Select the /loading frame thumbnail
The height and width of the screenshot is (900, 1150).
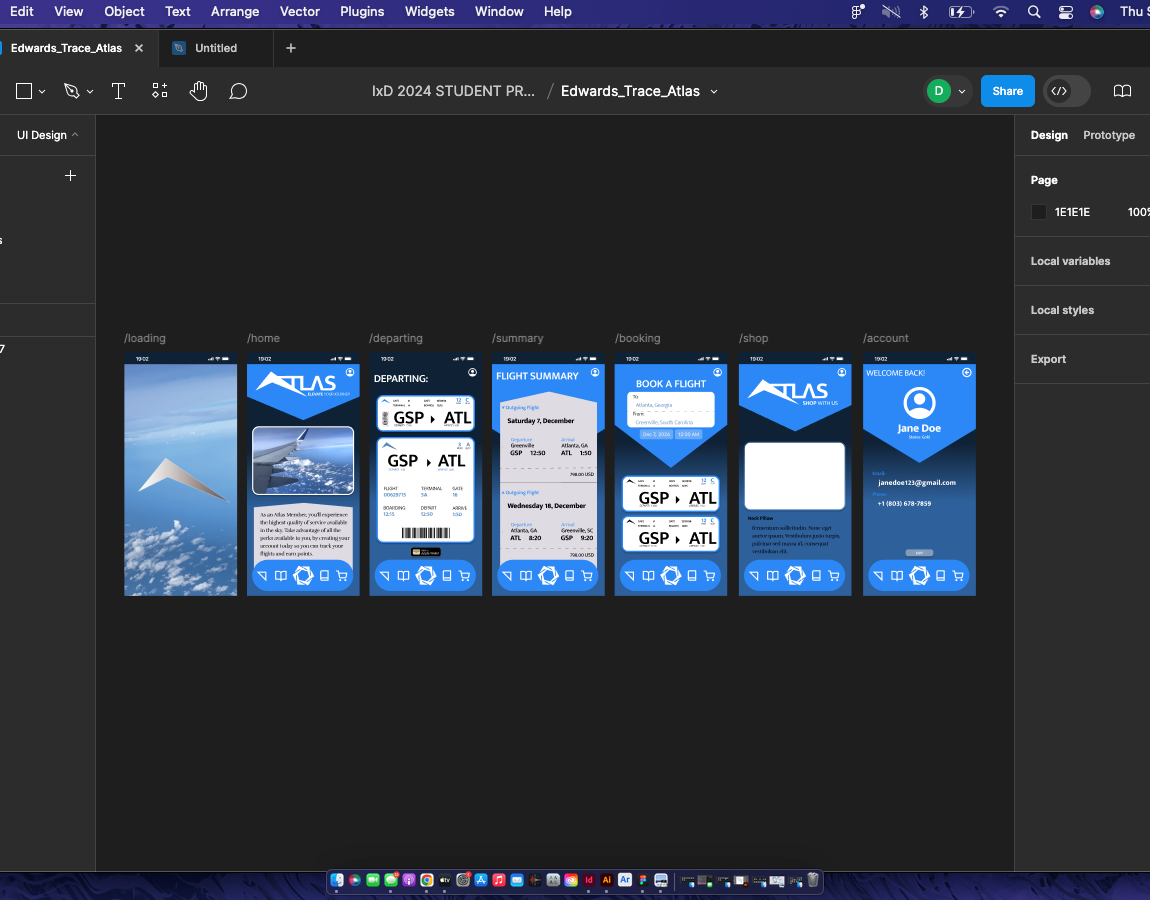180,475
